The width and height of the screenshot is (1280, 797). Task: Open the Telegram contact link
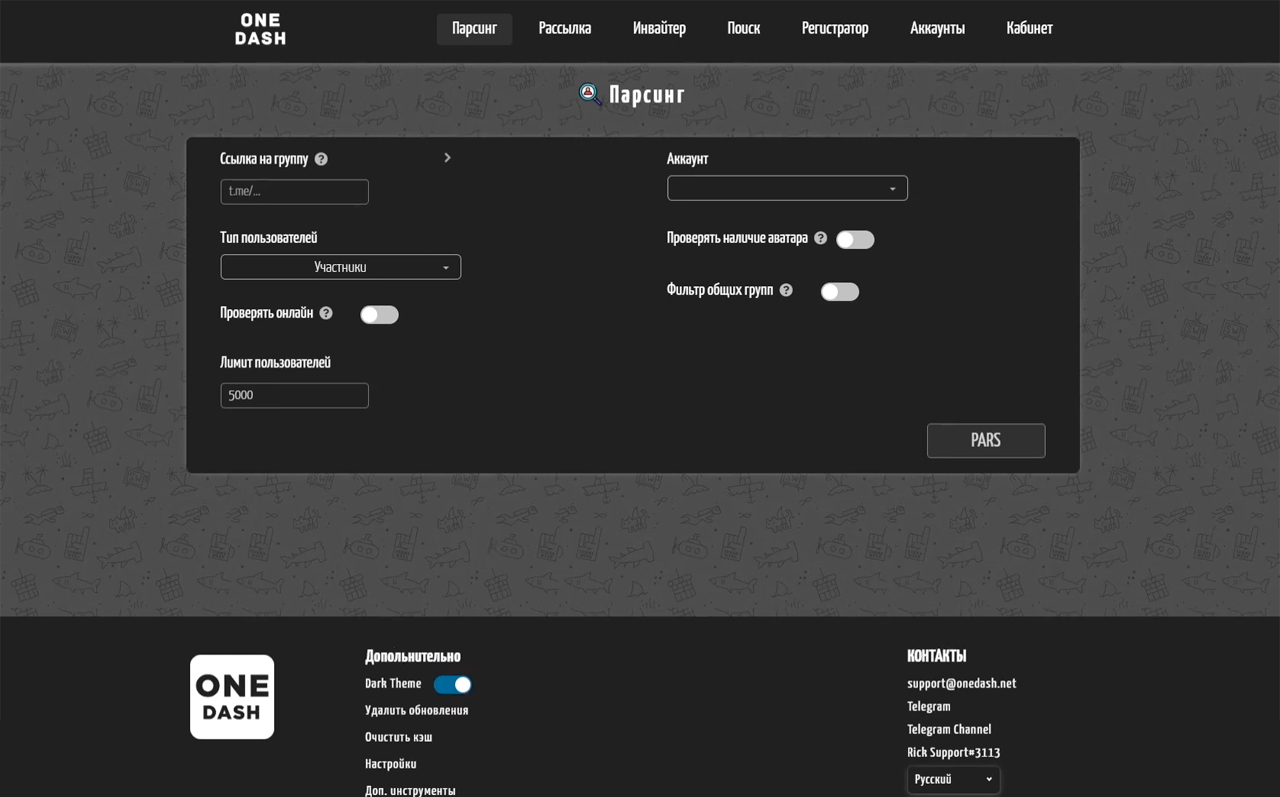[x=928, y=707]
